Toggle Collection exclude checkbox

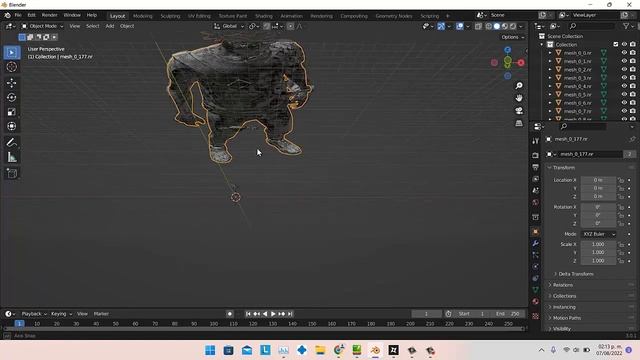pos(616,44)
